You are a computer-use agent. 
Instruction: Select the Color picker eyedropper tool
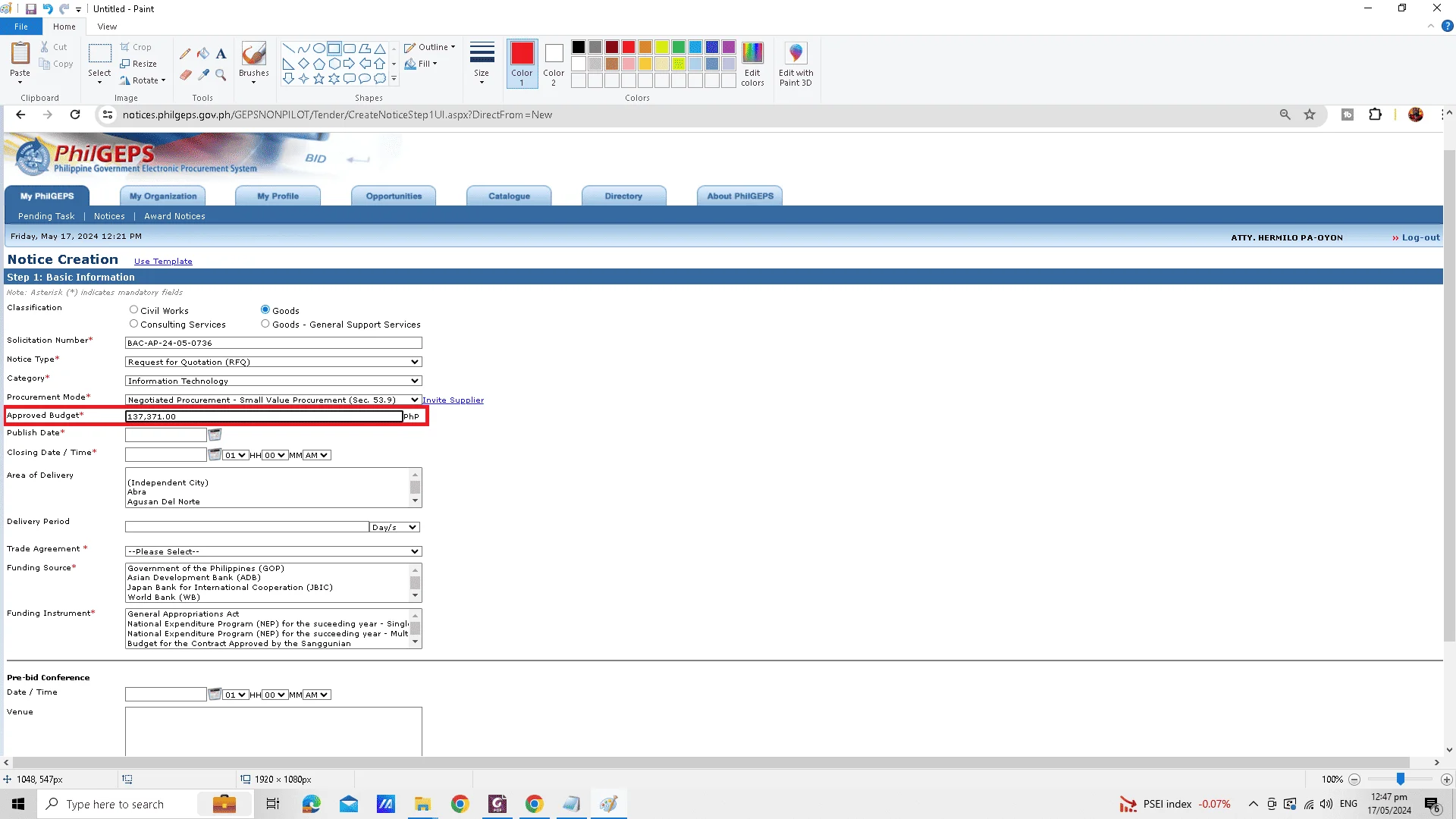[x=203, y=74]
